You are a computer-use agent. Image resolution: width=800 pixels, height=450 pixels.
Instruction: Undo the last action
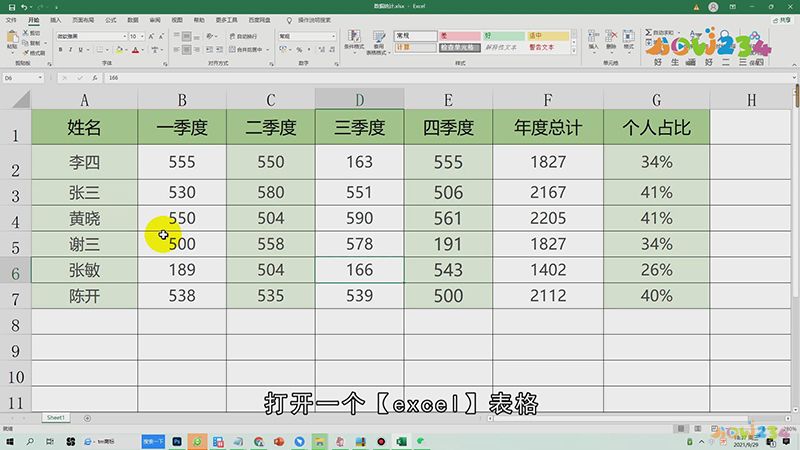24,7
